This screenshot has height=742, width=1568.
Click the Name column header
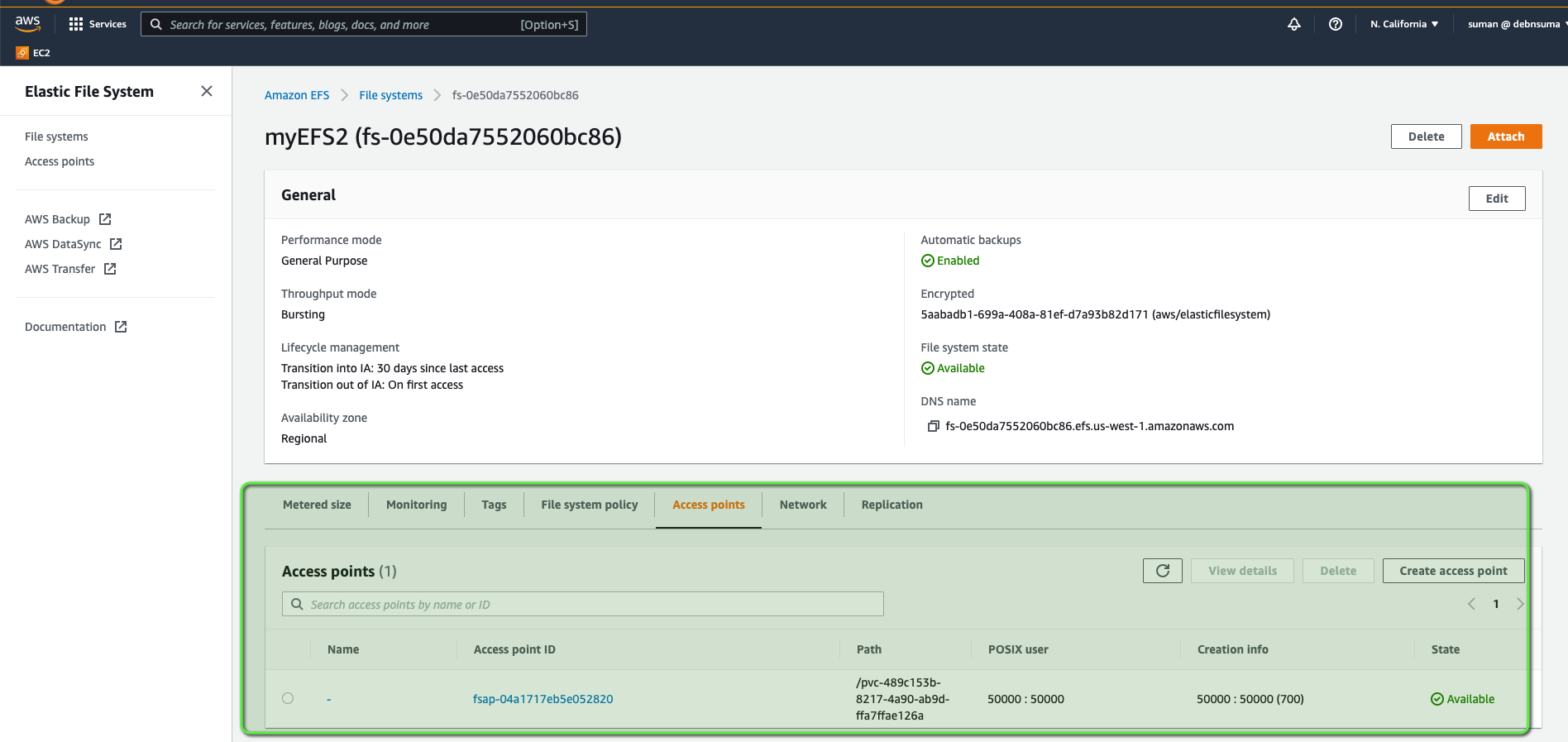click(x=343, y=649)
